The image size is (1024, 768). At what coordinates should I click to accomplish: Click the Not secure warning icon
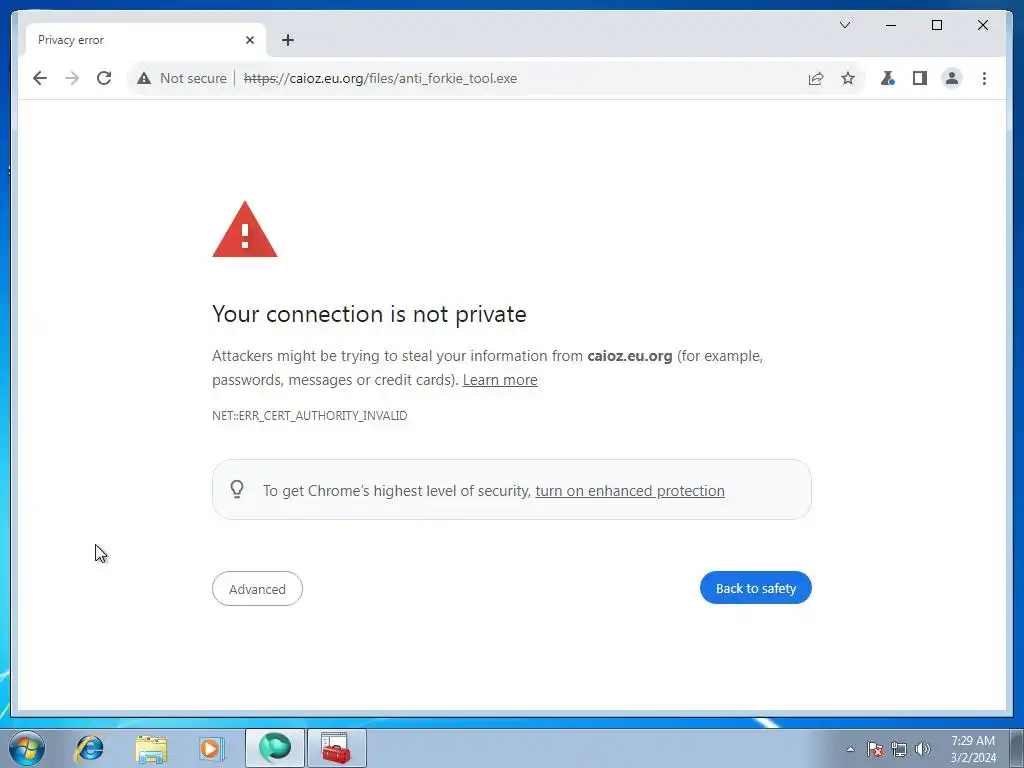tap(144, 78)
